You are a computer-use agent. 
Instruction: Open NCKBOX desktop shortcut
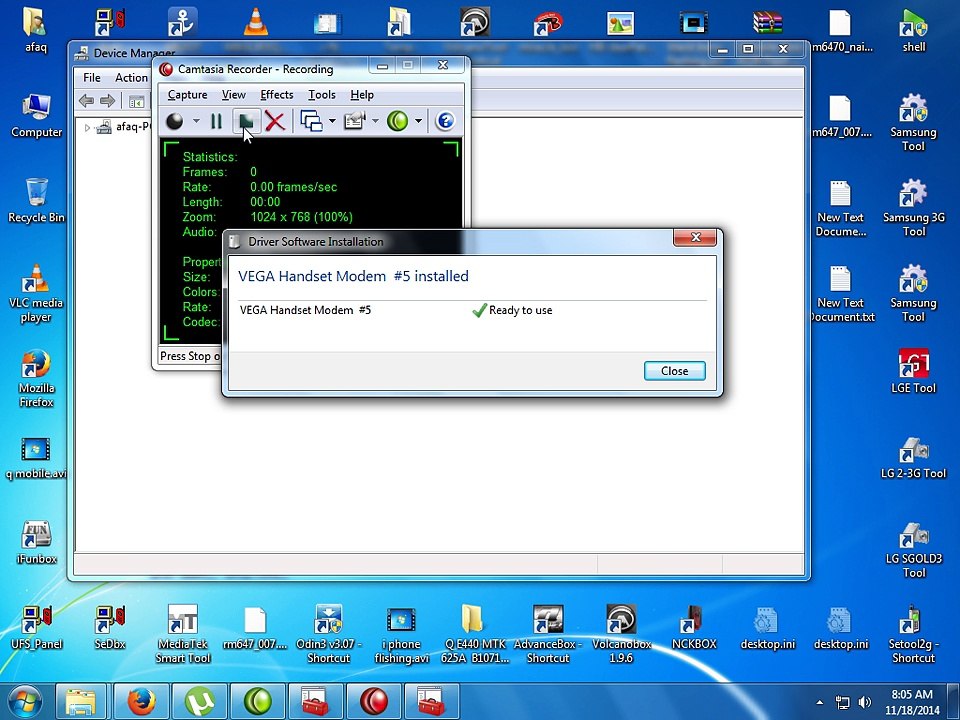click(x=694, y=628)
